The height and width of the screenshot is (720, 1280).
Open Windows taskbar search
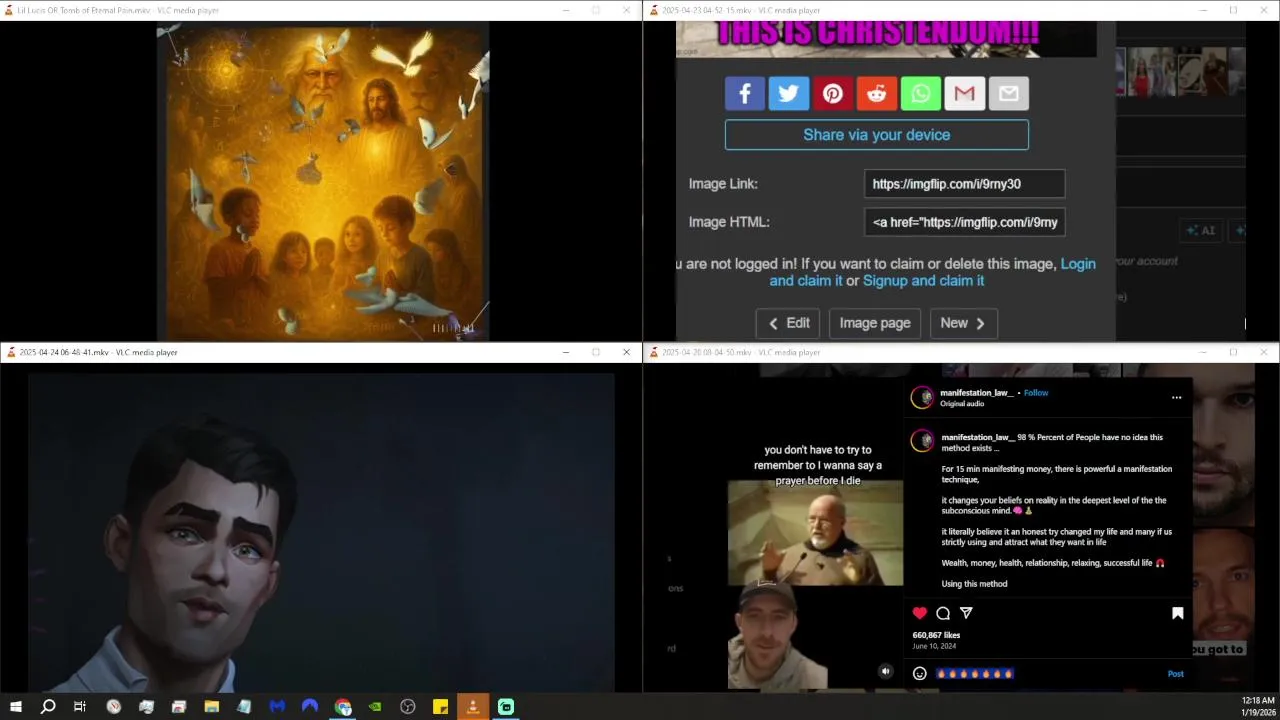[x=48, y=707]
